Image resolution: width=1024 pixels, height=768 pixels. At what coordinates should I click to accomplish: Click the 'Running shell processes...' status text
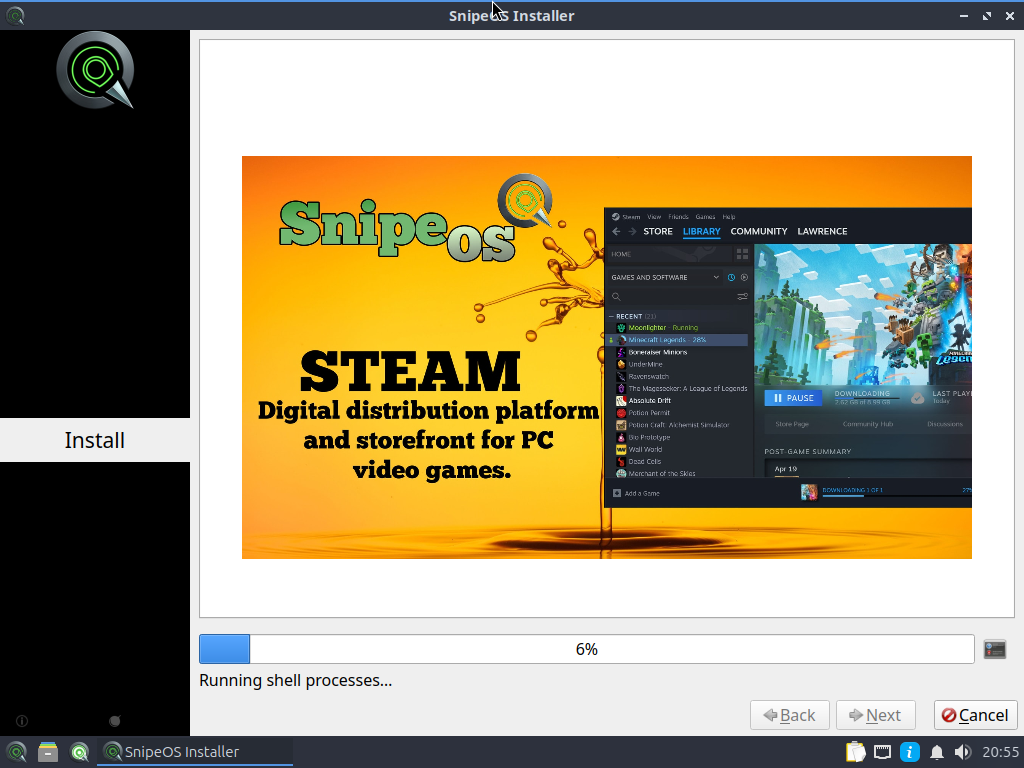pyautogui.click(x=295, y=680)
